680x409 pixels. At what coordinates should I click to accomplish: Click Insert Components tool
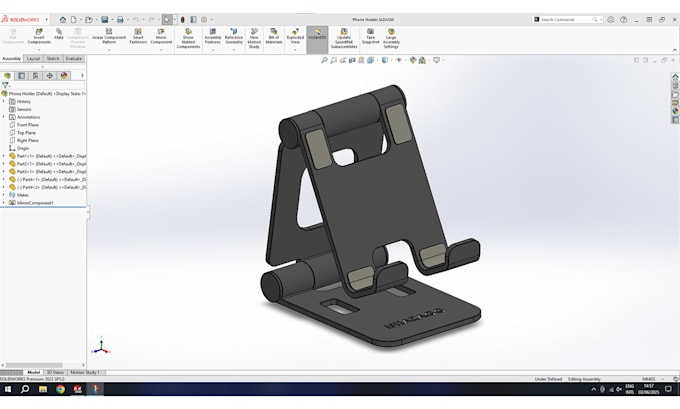tap(39, 36)
